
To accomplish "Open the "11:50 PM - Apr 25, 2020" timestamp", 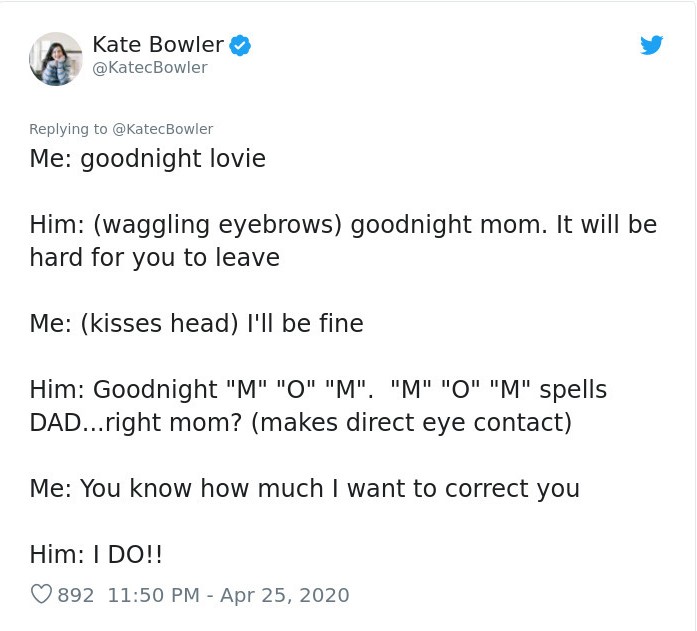I will point(228,595).
